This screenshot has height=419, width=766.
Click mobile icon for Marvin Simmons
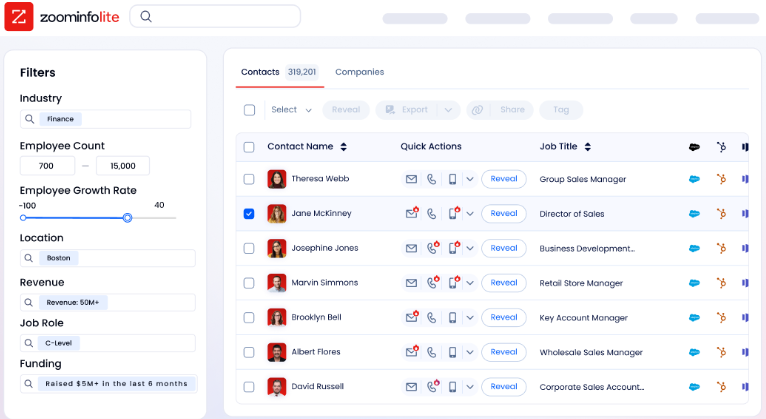(x=454, y=283)
